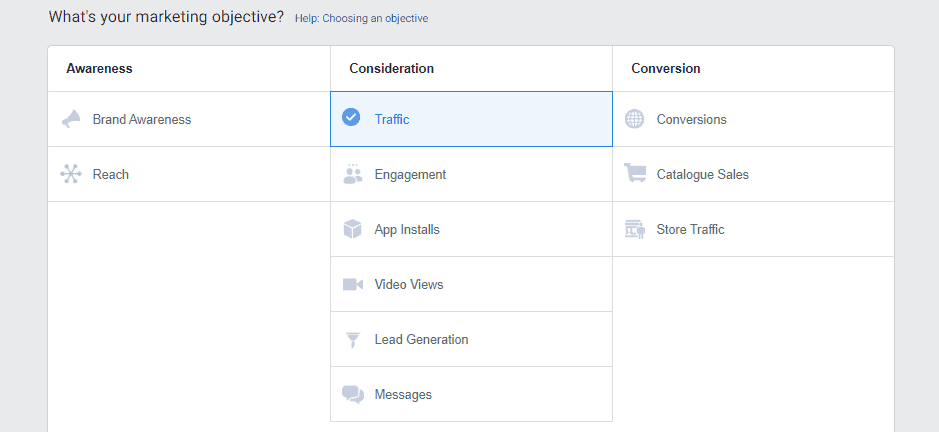Select the Video Views objective text

(x=409, y=285)
